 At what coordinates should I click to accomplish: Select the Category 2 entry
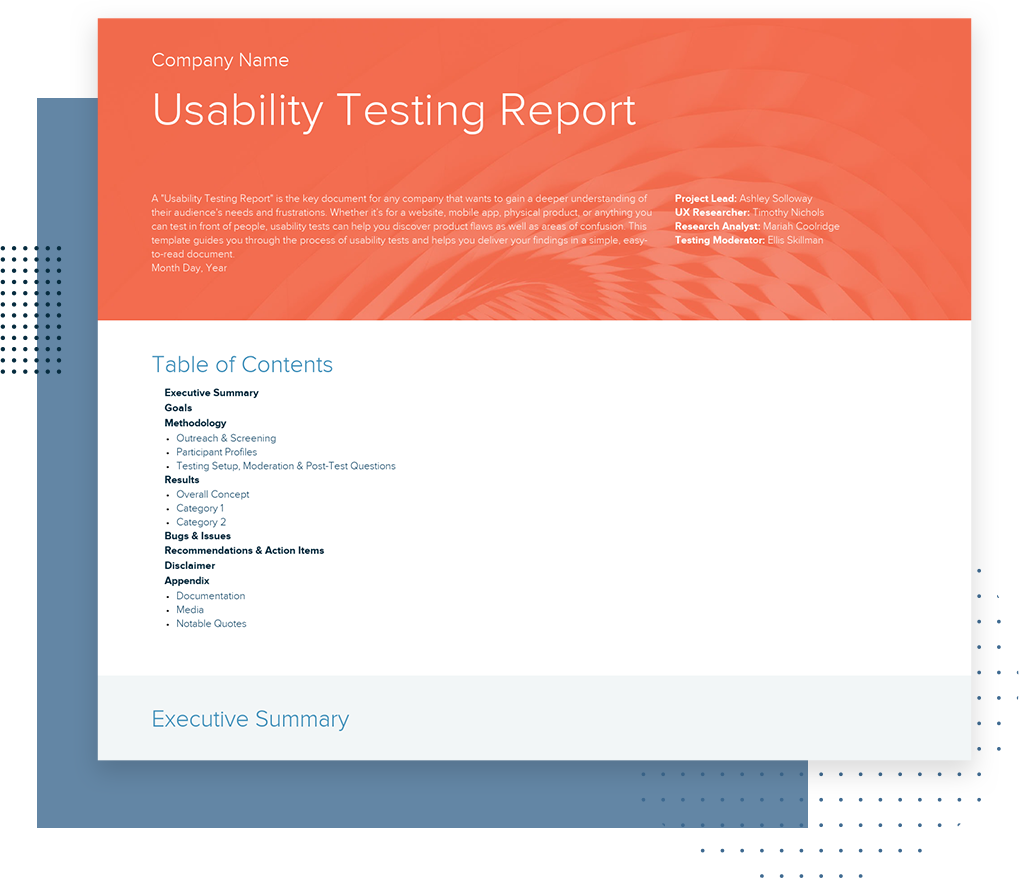point(200,522)
